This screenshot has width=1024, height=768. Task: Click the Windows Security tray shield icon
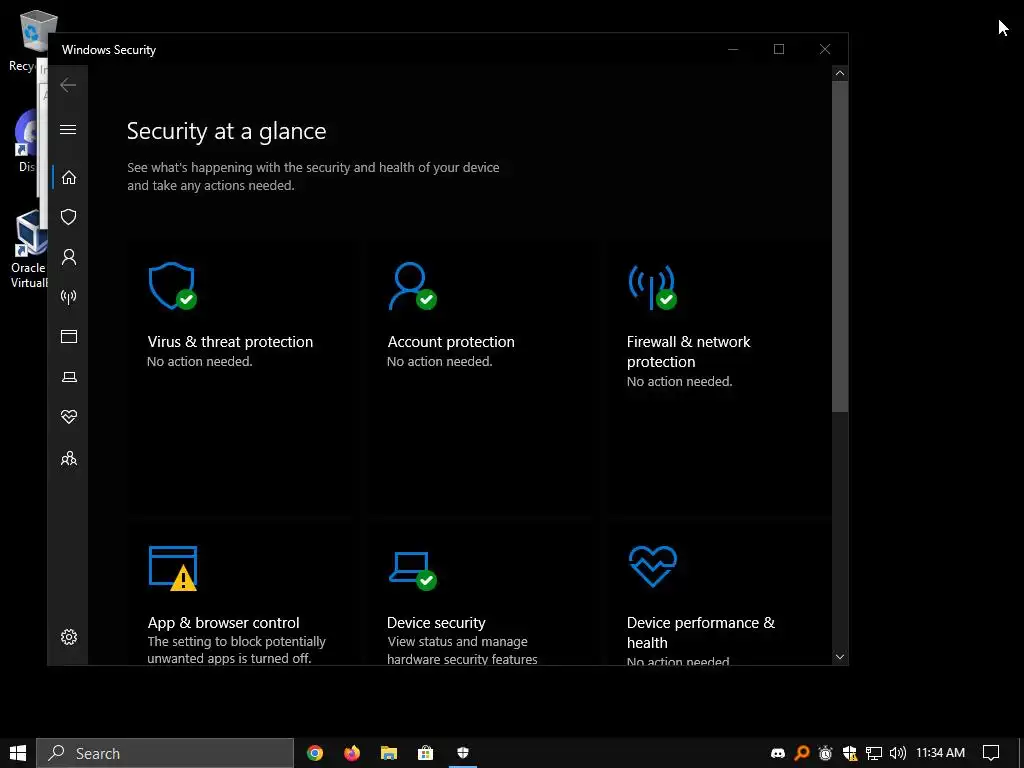coord(850,753)
